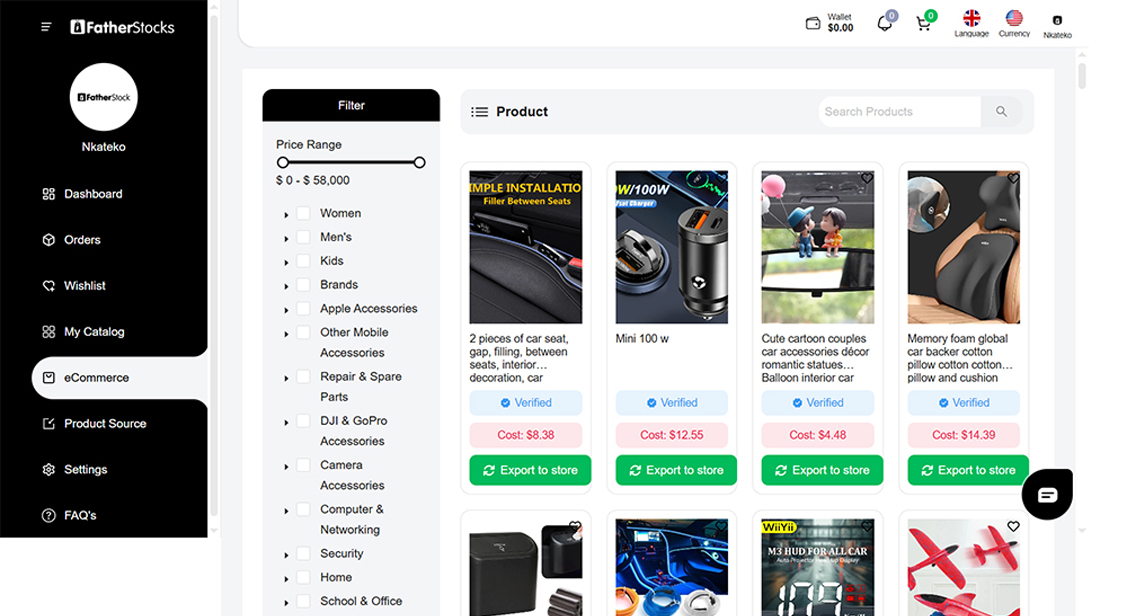The width and height of the screenshot is (1125, 616).
Task: Click the minimum price slider handle
Action: 283,163
